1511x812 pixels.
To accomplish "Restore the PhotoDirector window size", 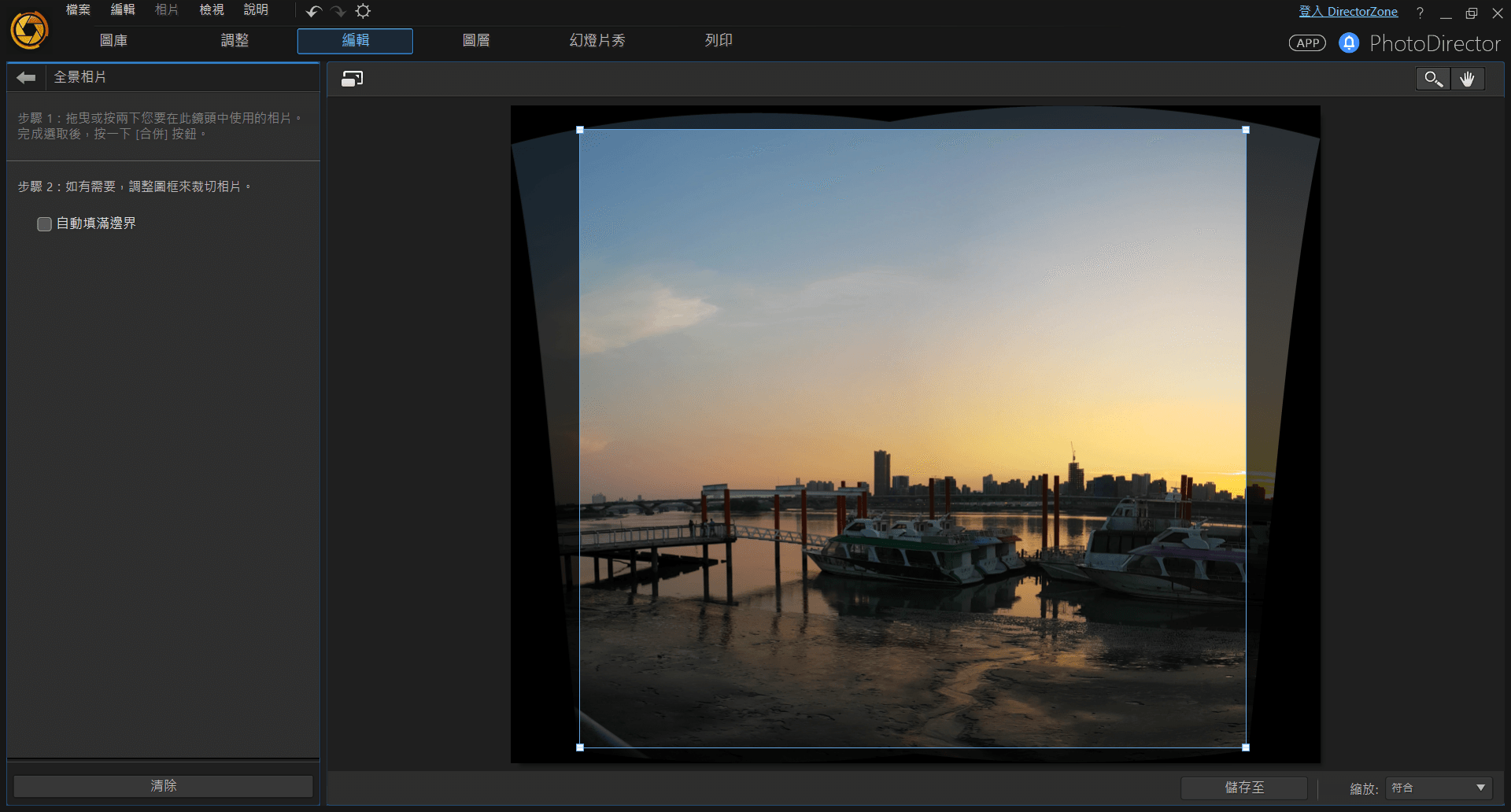I will pos(1472,13).
